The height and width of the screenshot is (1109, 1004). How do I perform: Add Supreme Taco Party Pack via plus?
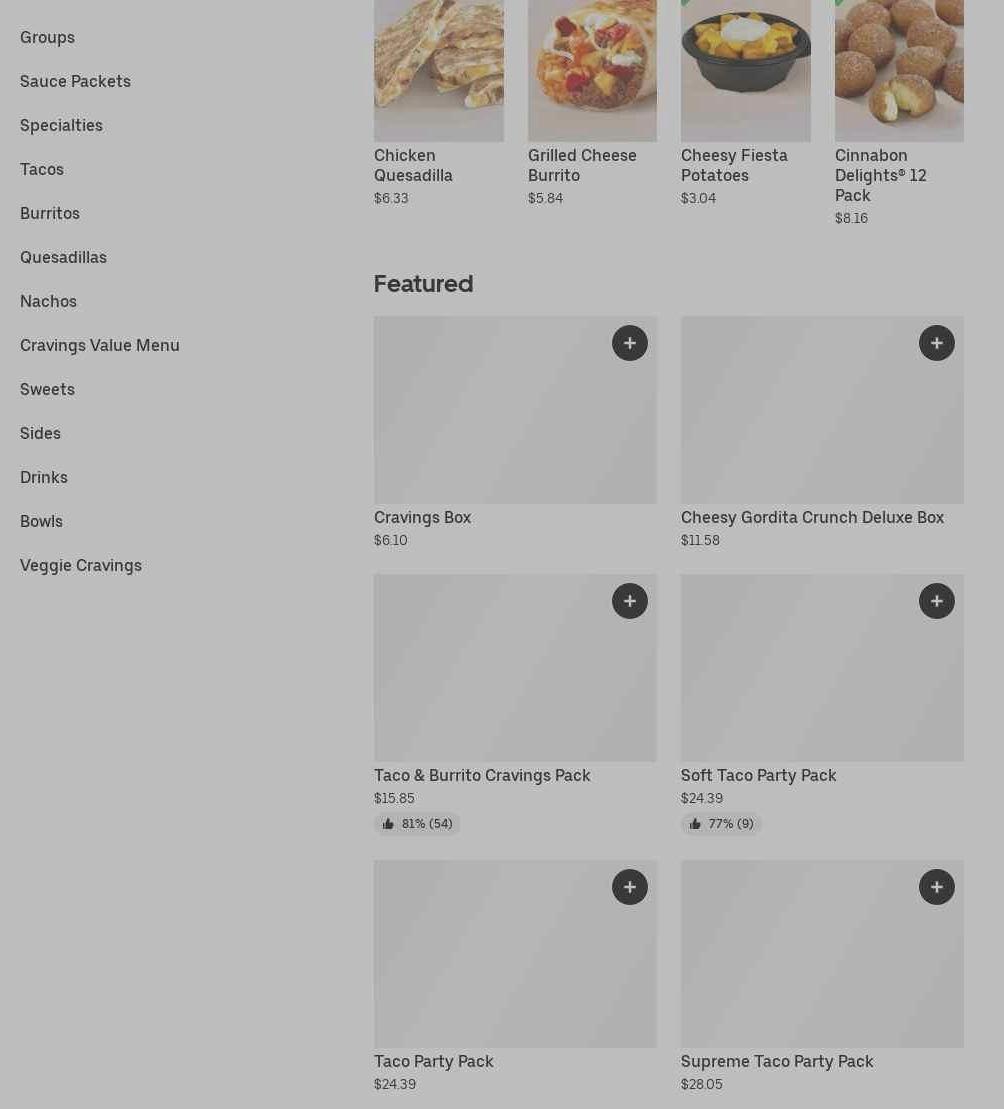point(936,887)
